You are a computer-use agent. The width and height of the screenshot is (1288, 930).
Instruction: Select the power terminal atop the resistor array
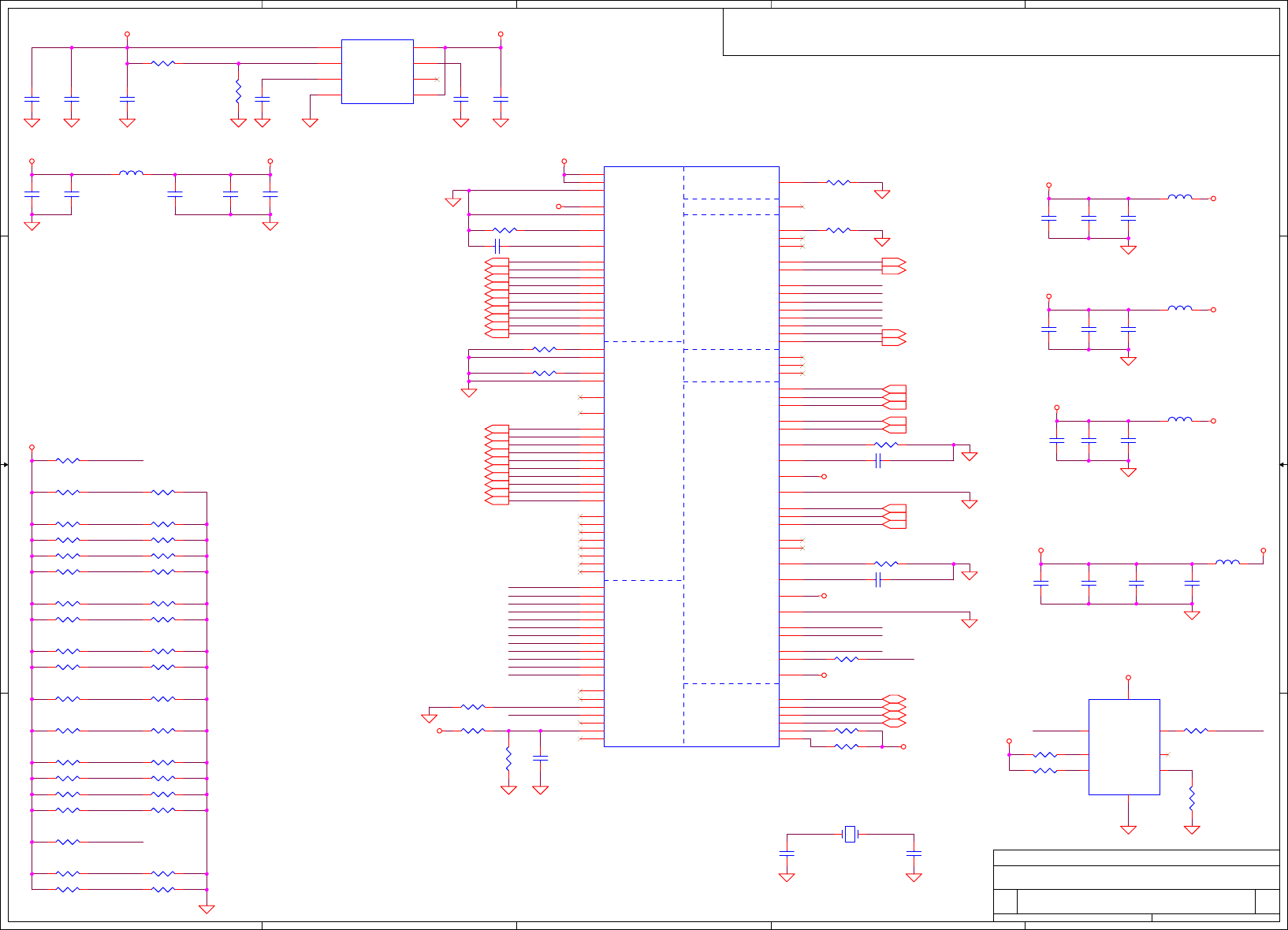(x=32, y=447)
